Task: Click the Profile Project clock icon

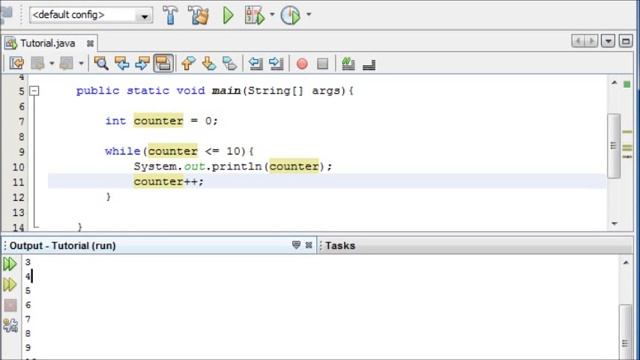Action: (291, 16)
